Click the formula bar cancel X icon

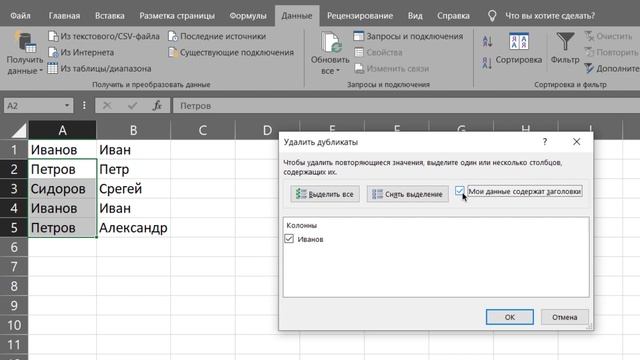107,106
